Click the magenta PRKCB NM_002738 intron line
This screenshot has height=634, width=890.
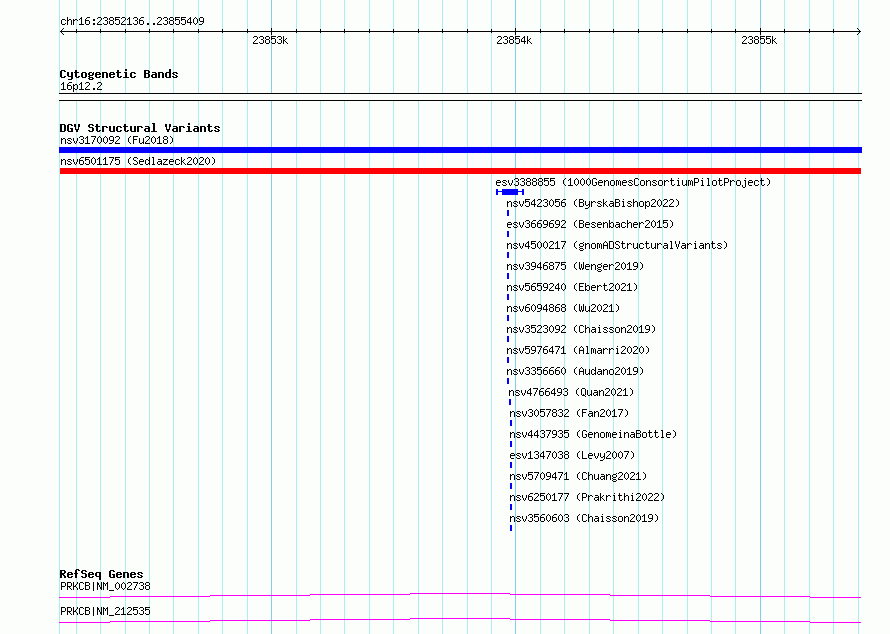[x=460, y=595]
